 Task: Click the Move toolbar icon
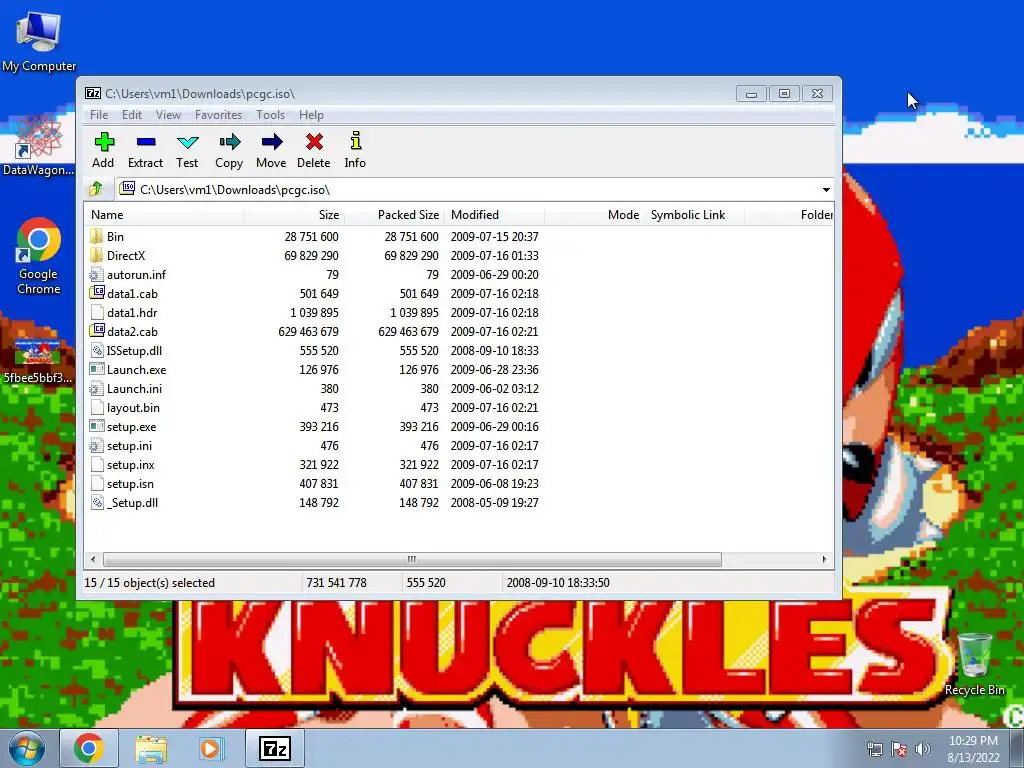(271, 142)
